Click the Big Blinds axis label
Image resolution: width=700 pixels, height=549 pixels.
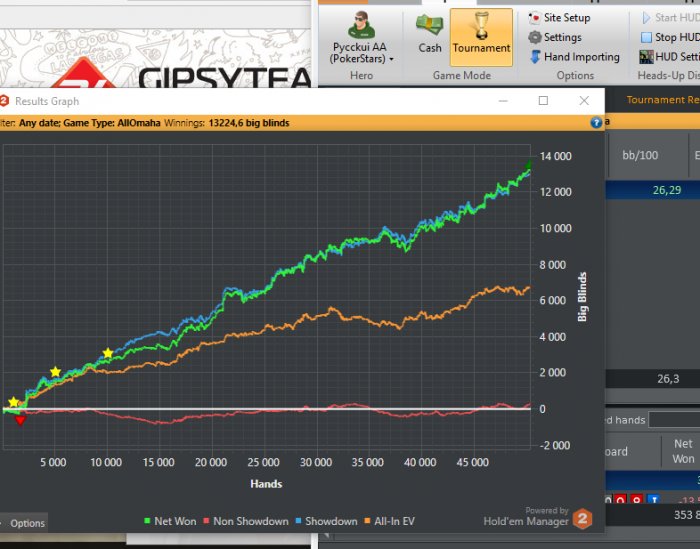click(582, 297)
